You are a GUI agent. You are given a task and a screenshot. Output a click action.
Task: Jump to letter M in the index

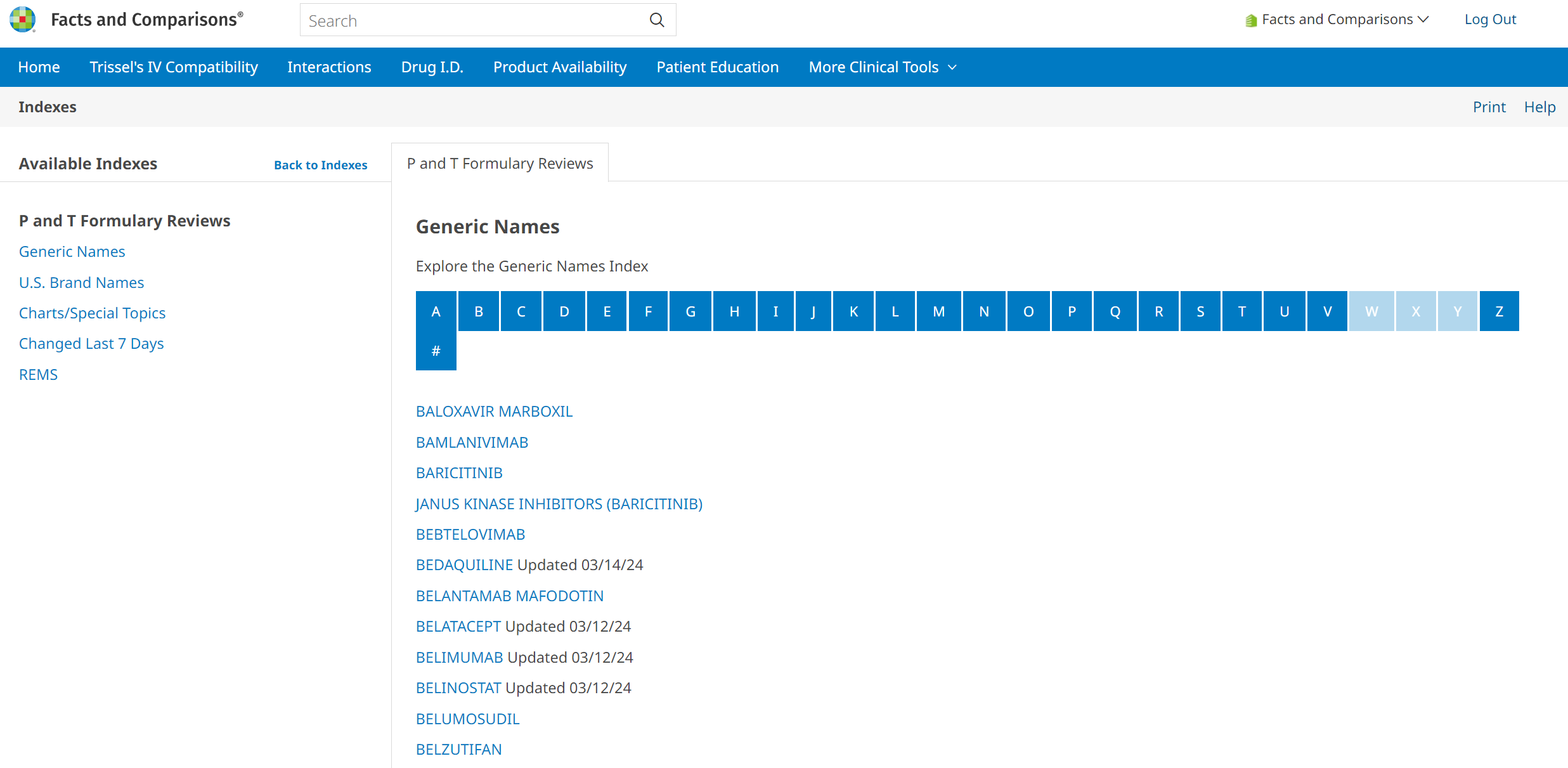[938, 311]
